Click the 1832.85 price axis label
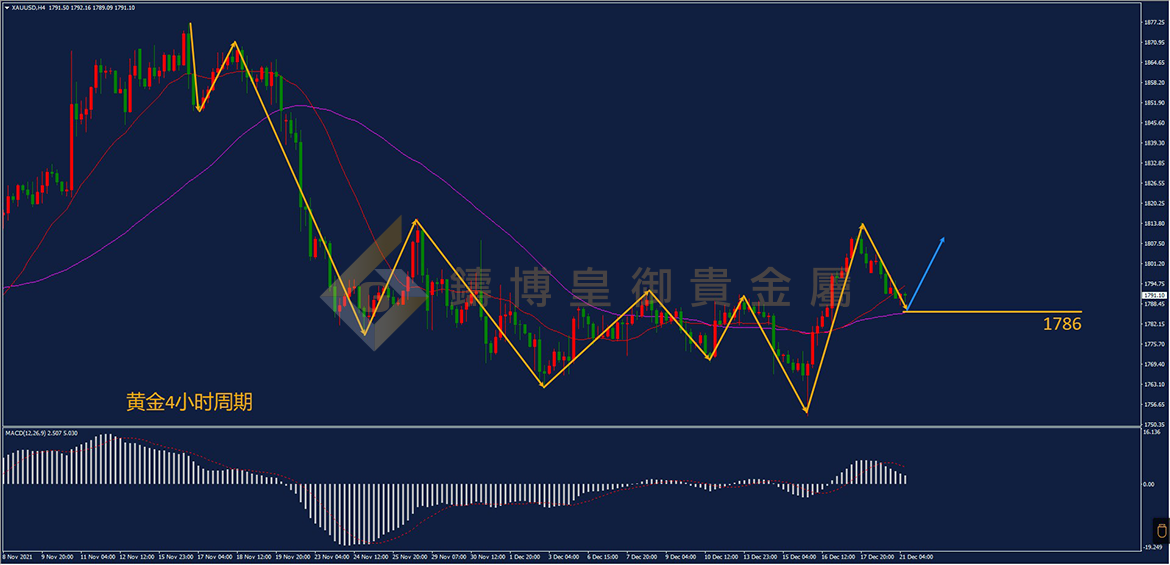The height and width of the screenshot is (565, 1170). [x=1153, y=163]
